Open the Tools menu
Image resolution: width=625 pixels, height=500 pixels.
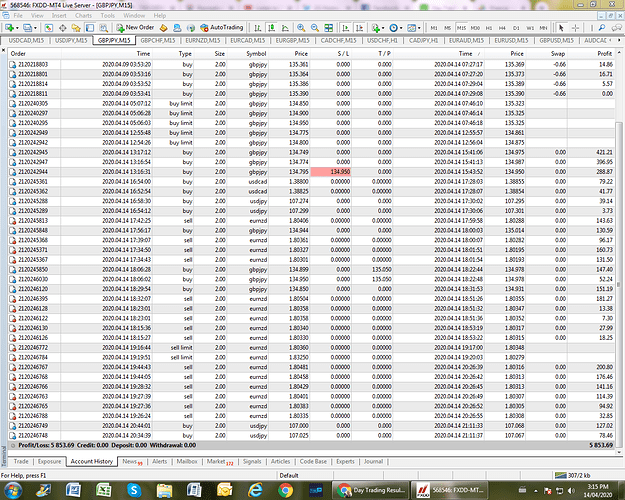point(107,16)
